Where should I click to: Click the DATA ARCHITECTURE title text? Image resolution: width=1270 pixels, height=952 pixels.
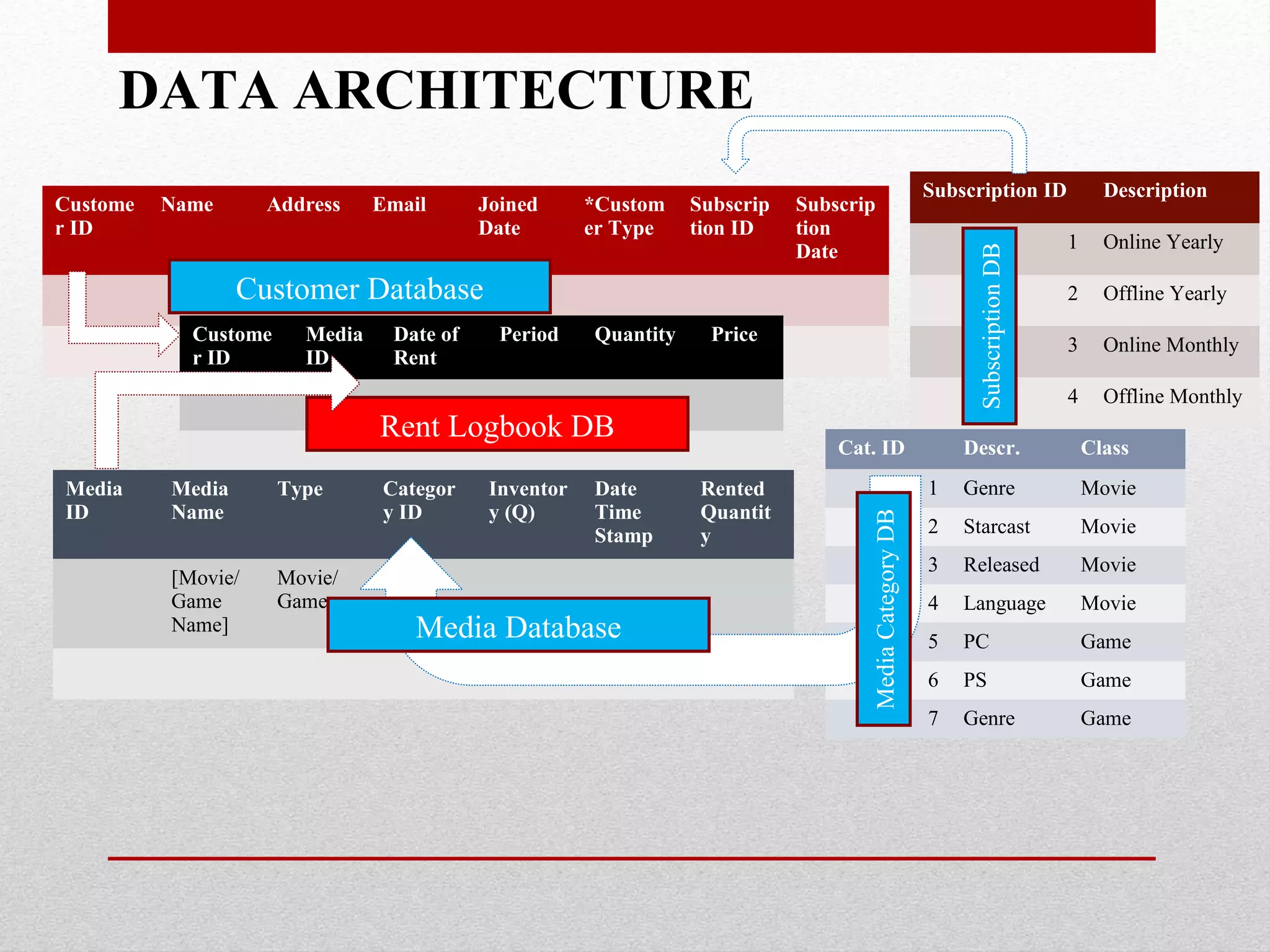[435, 90]
